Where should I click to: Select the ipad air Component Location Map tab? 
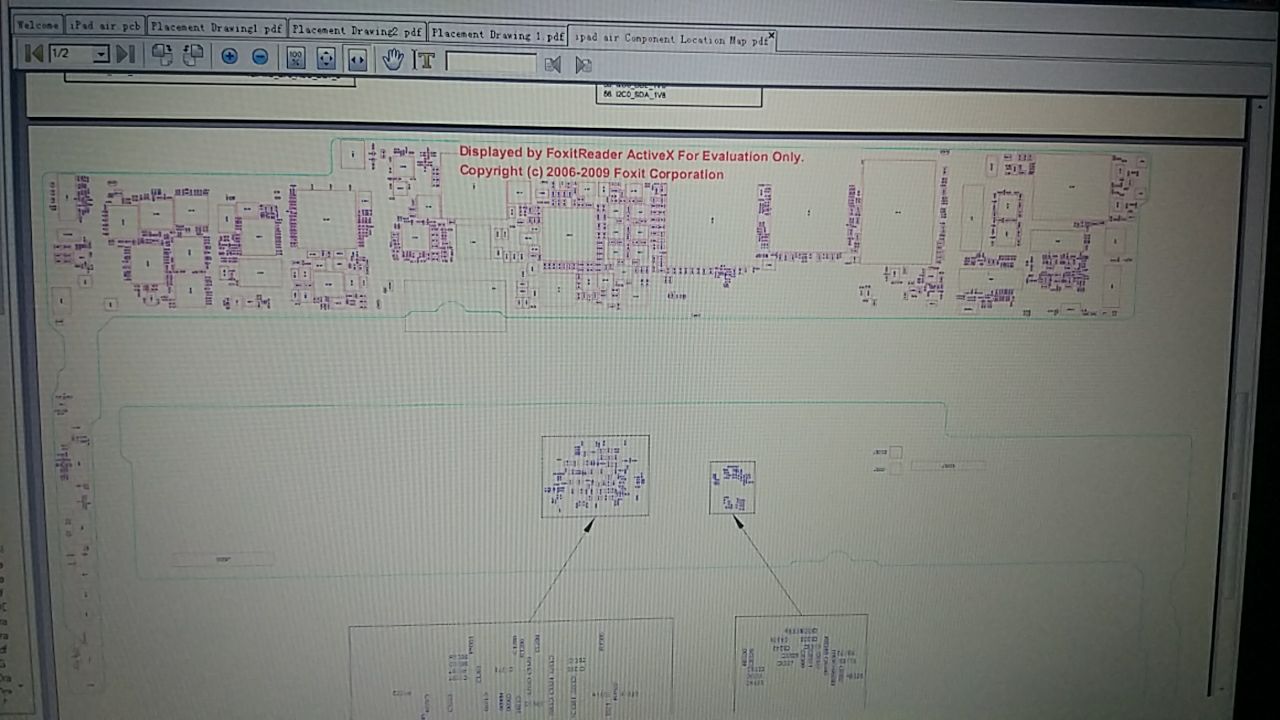[671, 39]
